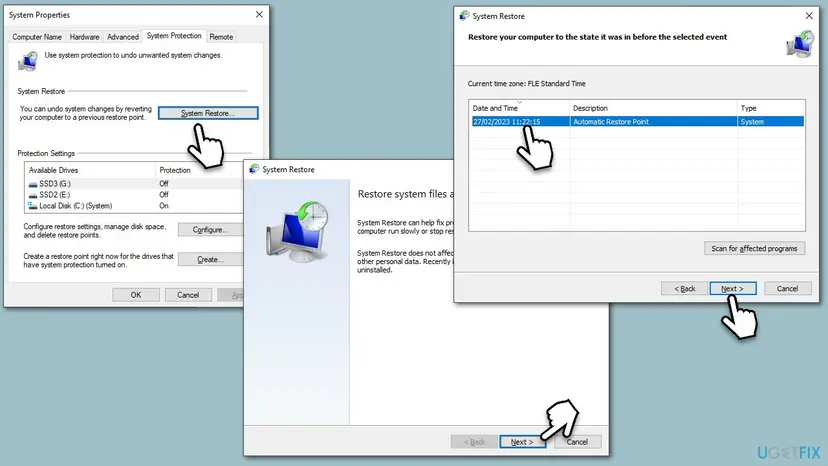Click the Configure... button
The image size is (828, 466).
[210, 230]
